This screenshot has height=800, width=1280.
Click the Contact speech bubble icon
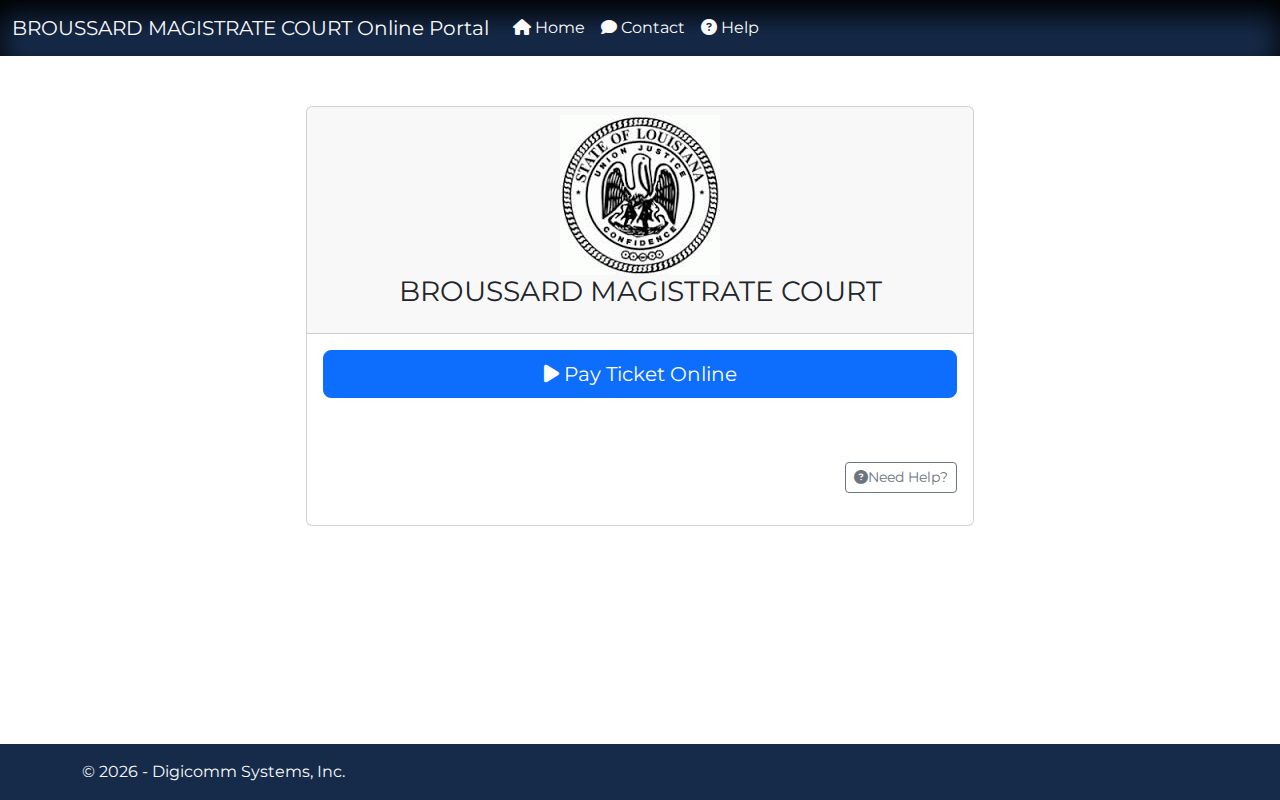point(609,28)
